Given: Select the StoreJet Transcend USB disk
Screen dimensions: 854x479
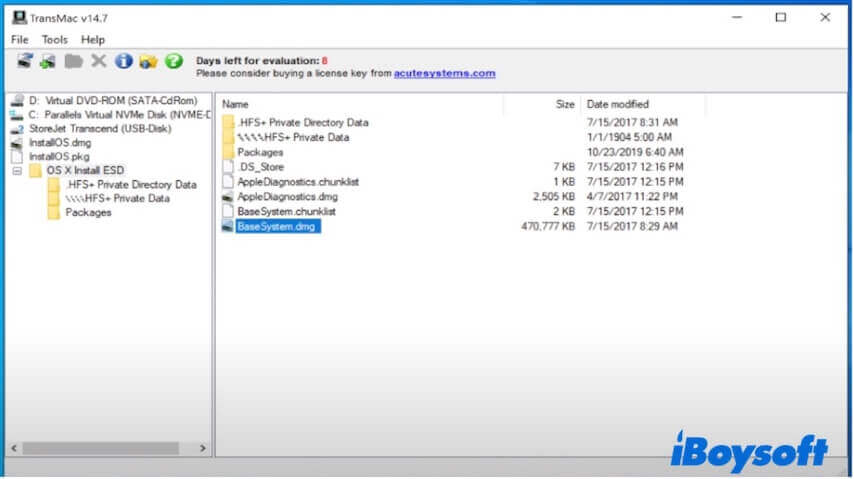Looking at the screenshot, I should coord(100,128).
